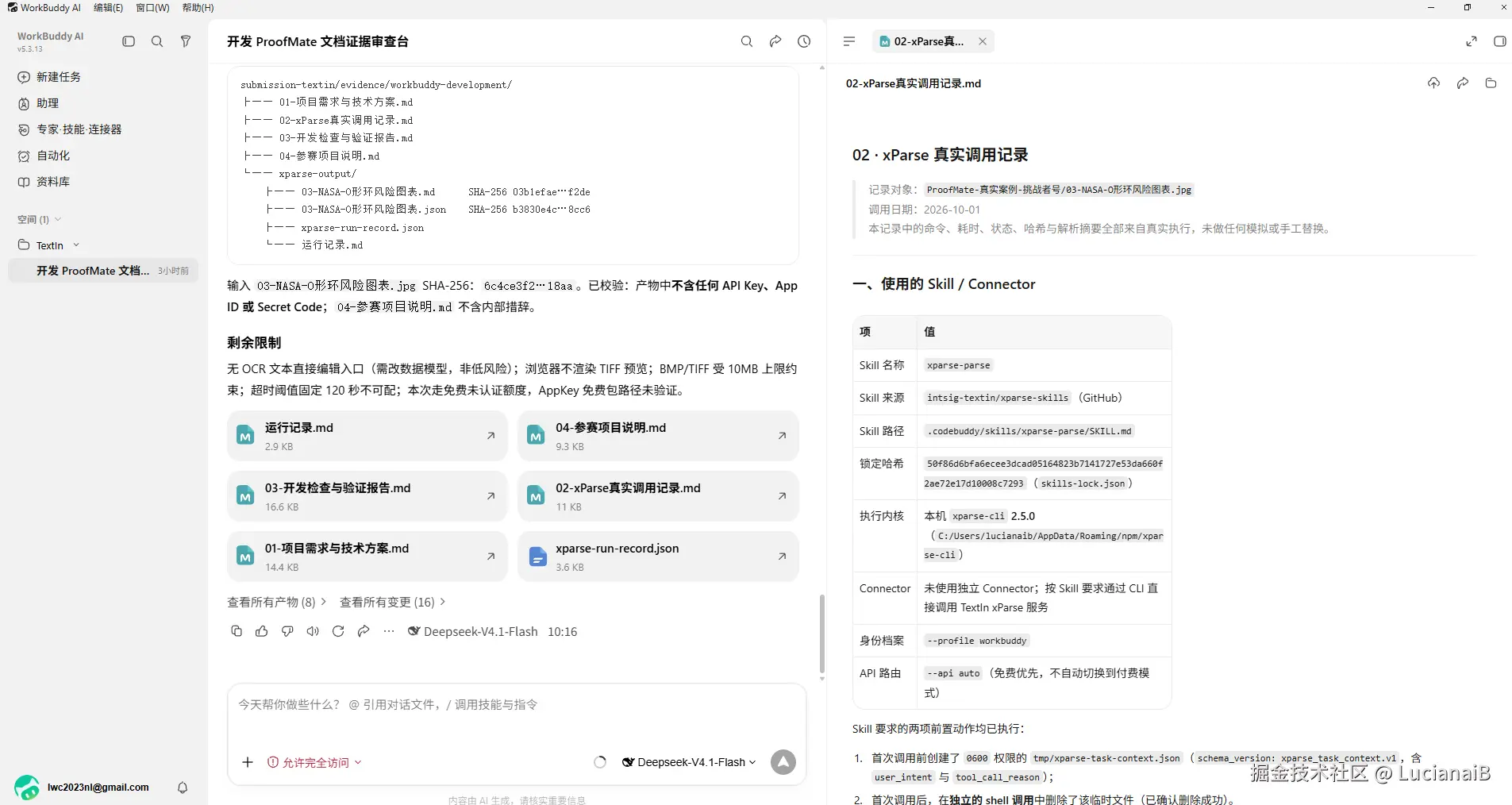Viewport: 1512px width, 805px height.
Task: Open the document outline list icon
Action: 849,41
